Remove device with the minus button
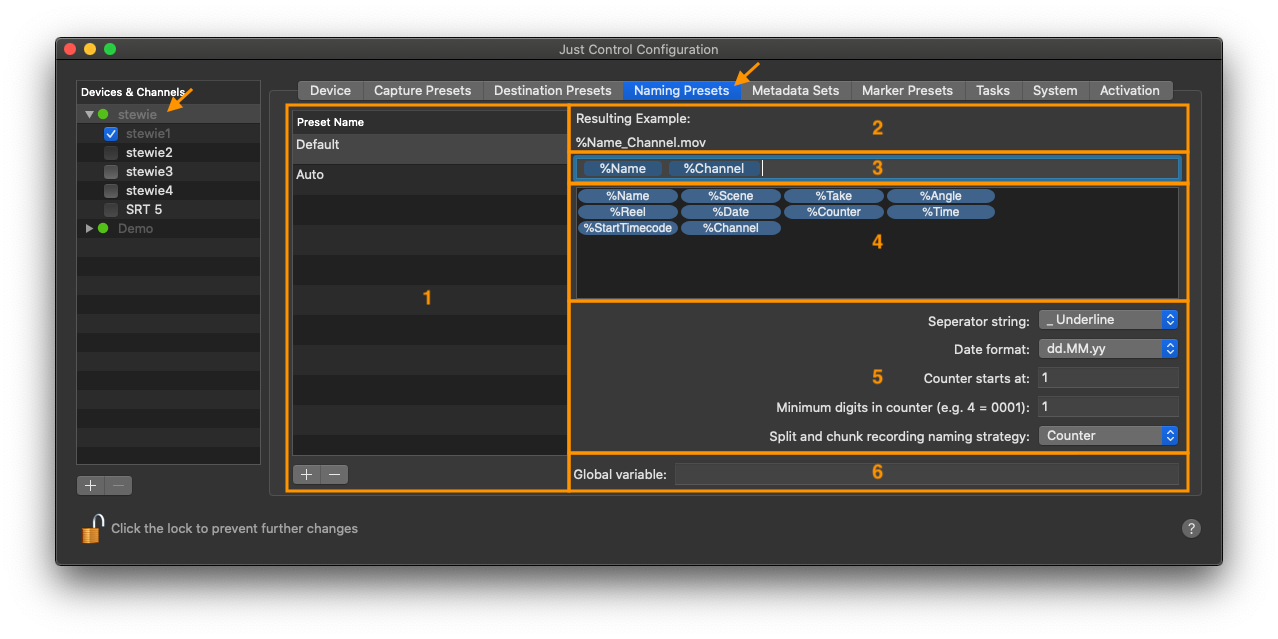The width and height of the screenshot is (1278, 639). pos(118,485)
